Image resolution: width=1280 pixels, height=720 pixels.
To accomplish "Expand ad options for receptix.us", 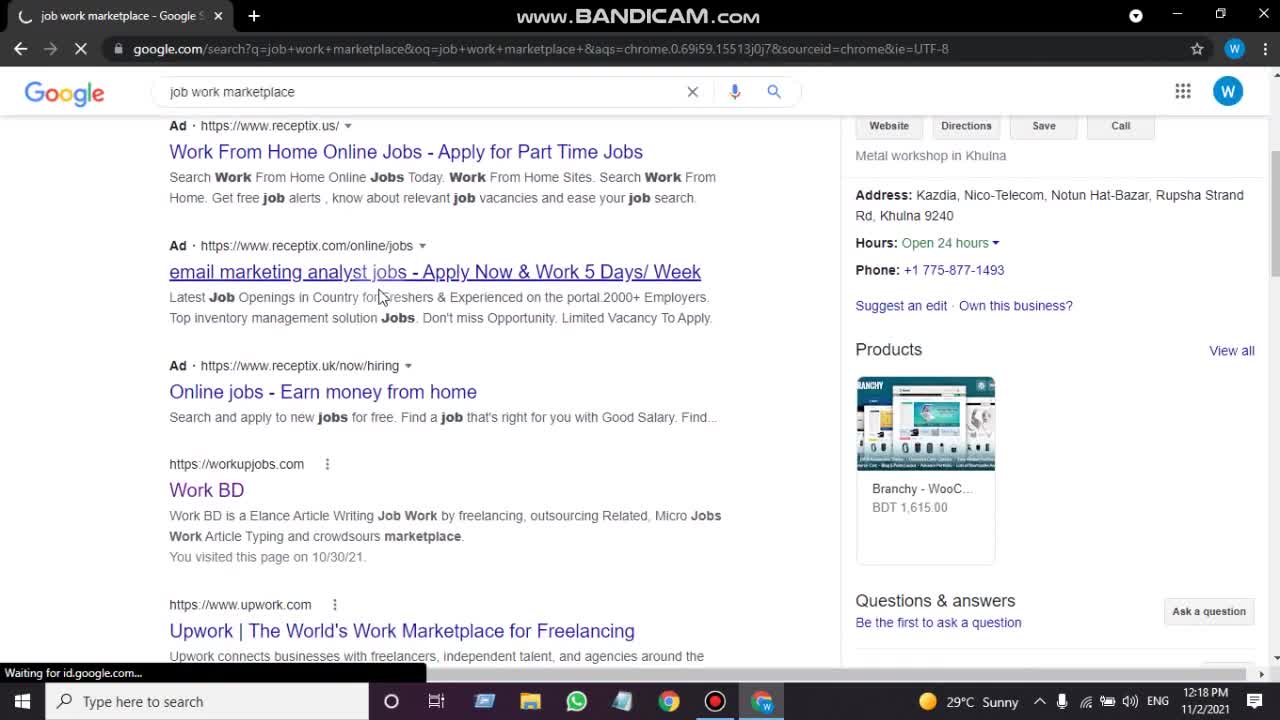I will point(348,126).
